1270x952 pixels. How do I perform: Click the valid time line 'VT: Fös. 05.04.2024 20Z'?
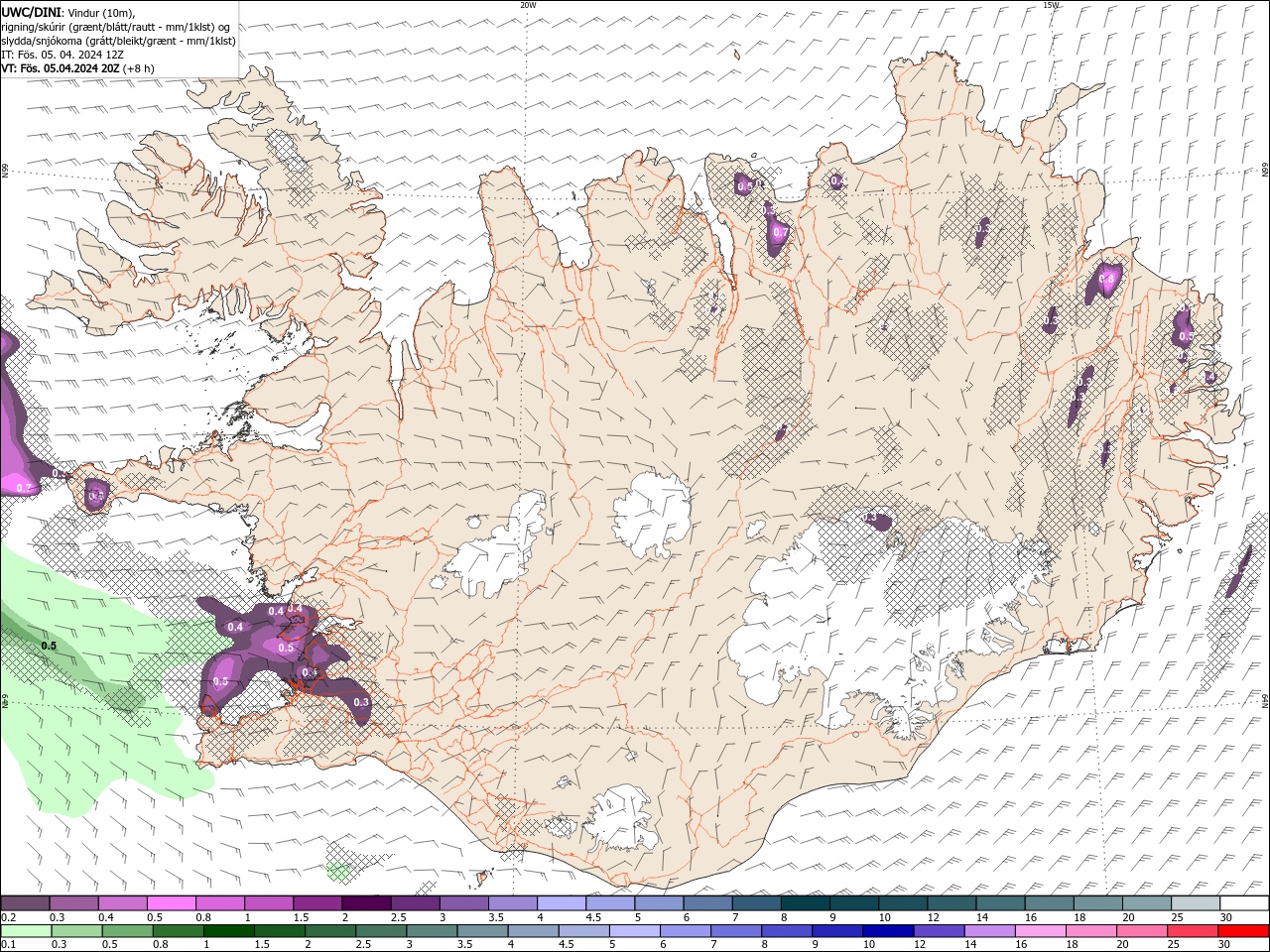tap(60, 68)
